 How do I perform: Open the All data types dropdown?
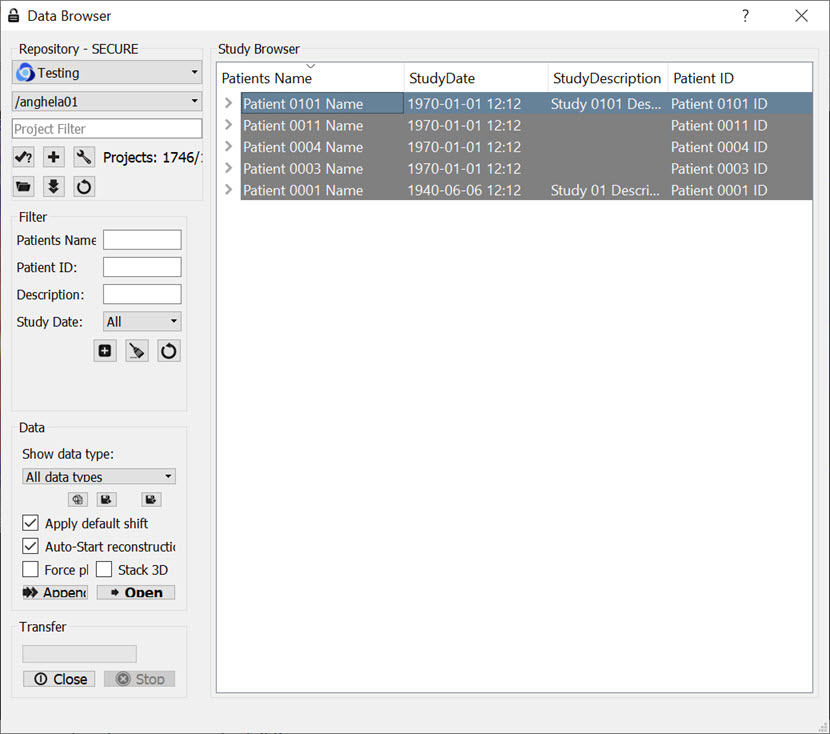click(x=99, y=477)
